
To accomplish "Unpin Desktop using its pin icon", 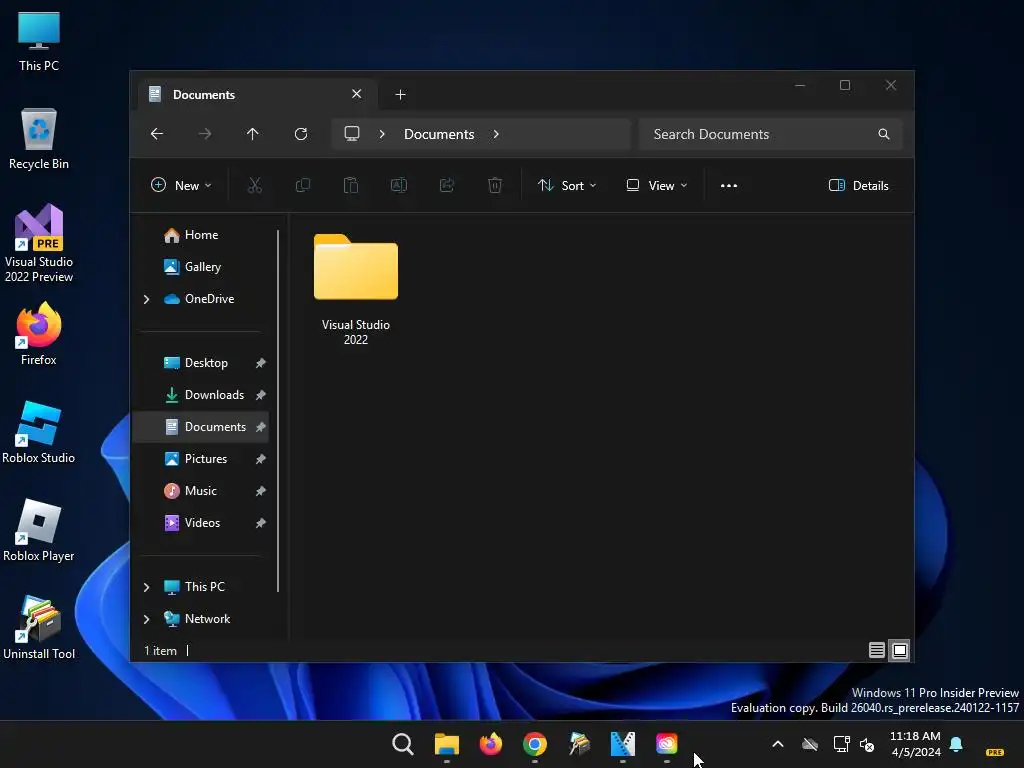I will [x=261, y=363].
